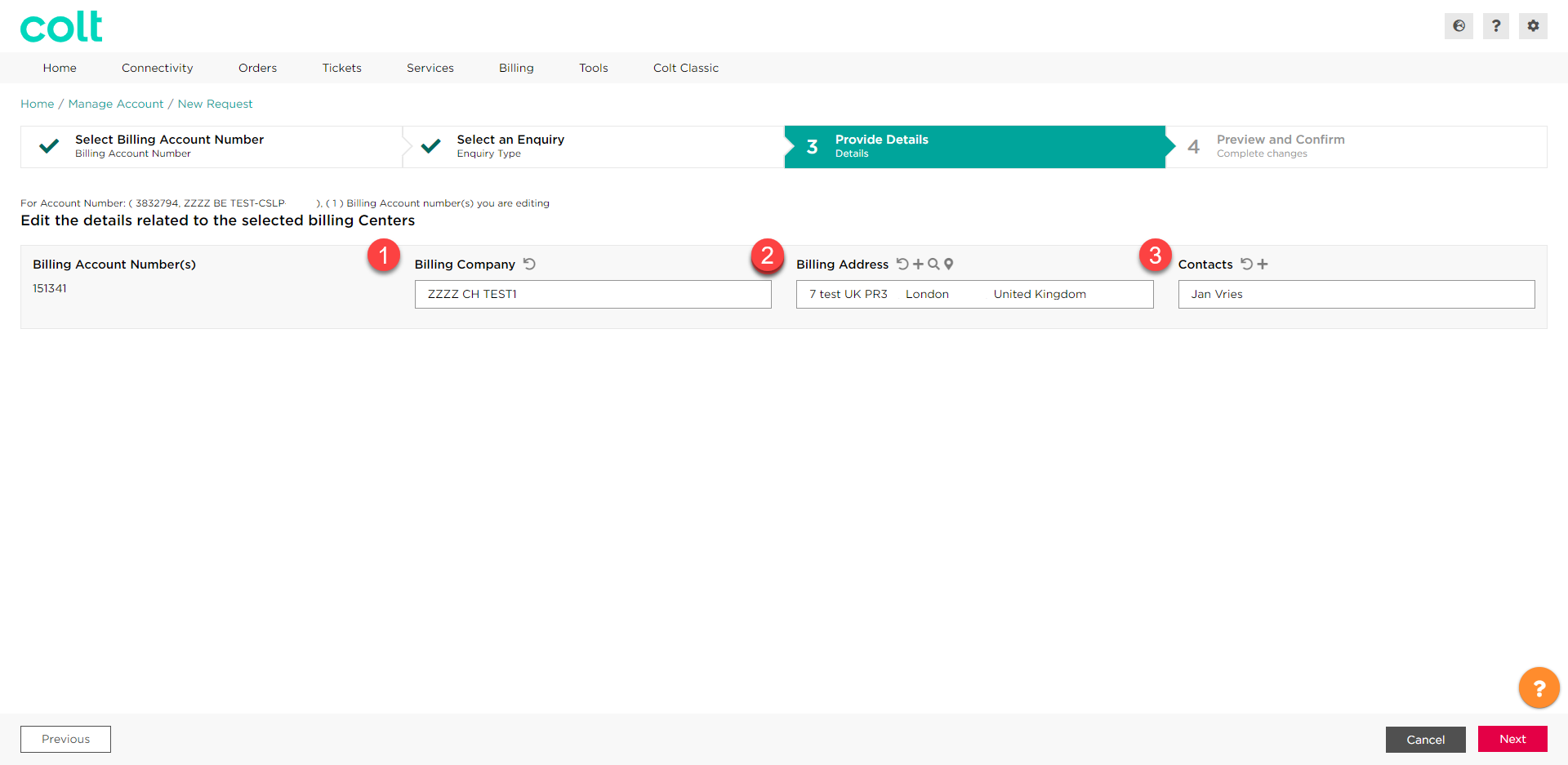1568x765 pixels.
Task: Open the settings gear
Action: click(x=1533, y=26)
